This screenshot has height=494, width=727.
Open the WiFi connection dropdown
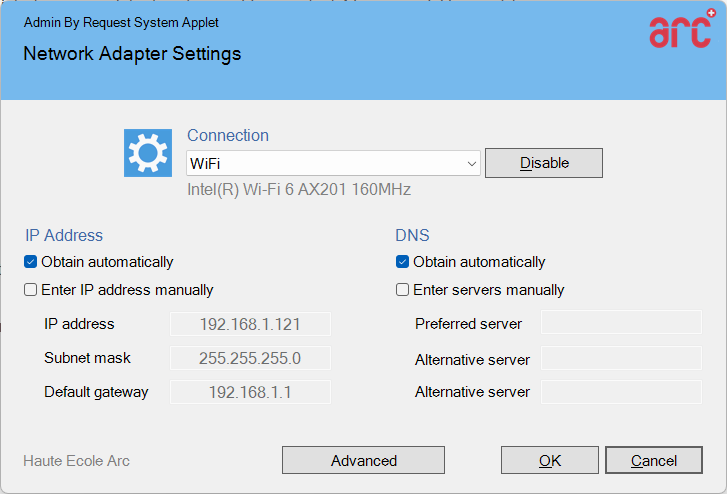[333, 163]
